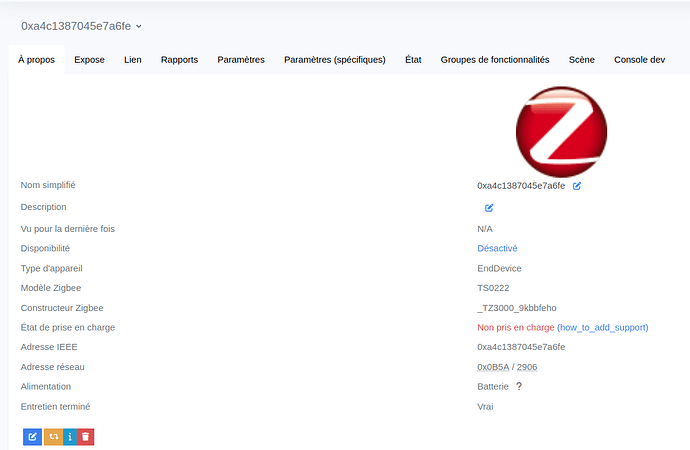
Task: Click the TS0222 Zigbee model value
Action: 493,288
